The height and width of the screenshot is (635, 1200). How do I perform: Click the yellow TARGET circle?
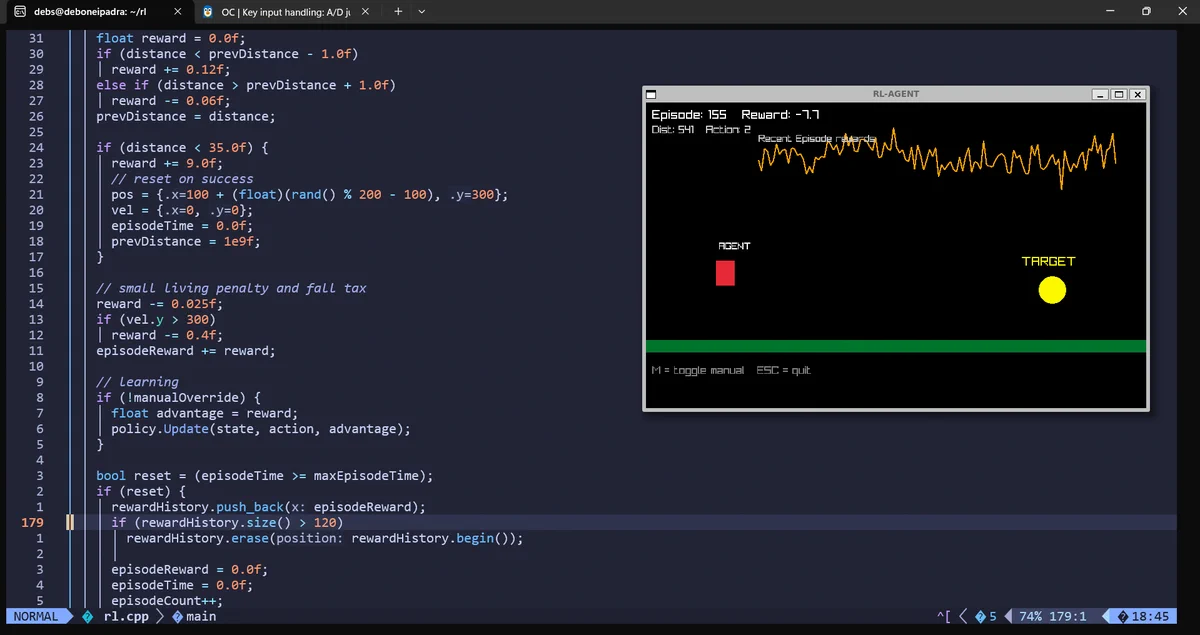(1052, 290)
